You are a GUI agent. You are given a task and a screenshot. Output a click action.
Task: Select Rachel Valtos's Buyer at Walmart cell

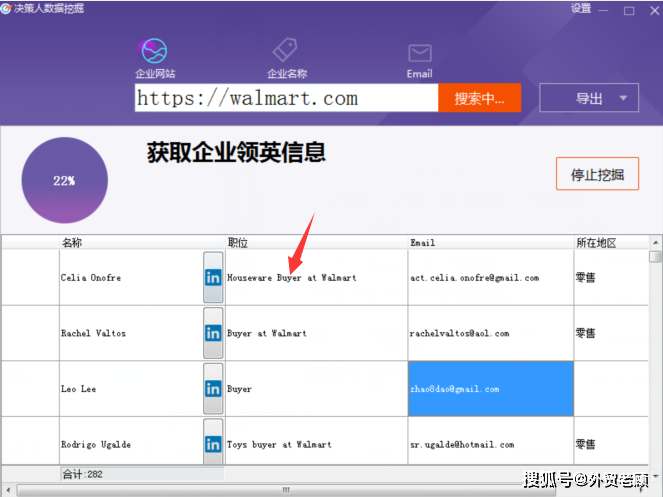316,333
